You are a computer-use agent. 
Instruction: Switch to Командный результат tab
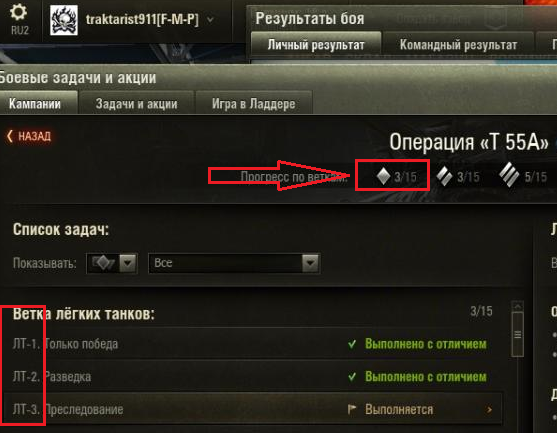tap(458, 44)
